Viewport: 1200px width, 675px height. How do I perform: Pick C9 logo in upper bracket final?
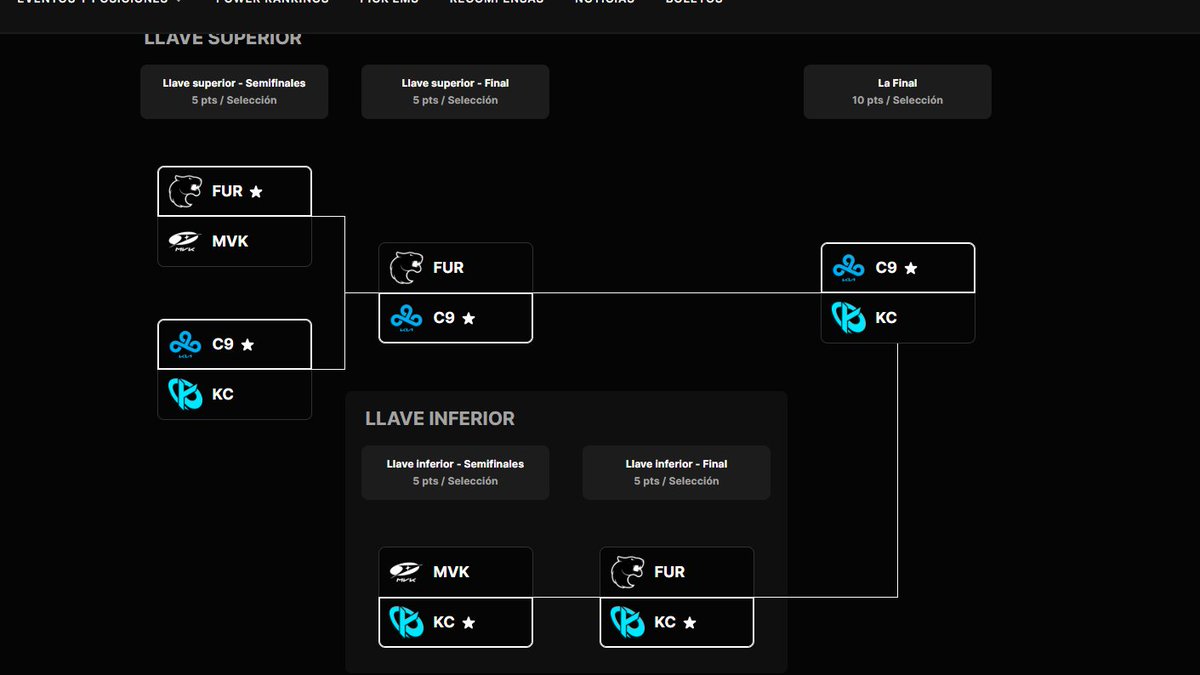(406, 319)
